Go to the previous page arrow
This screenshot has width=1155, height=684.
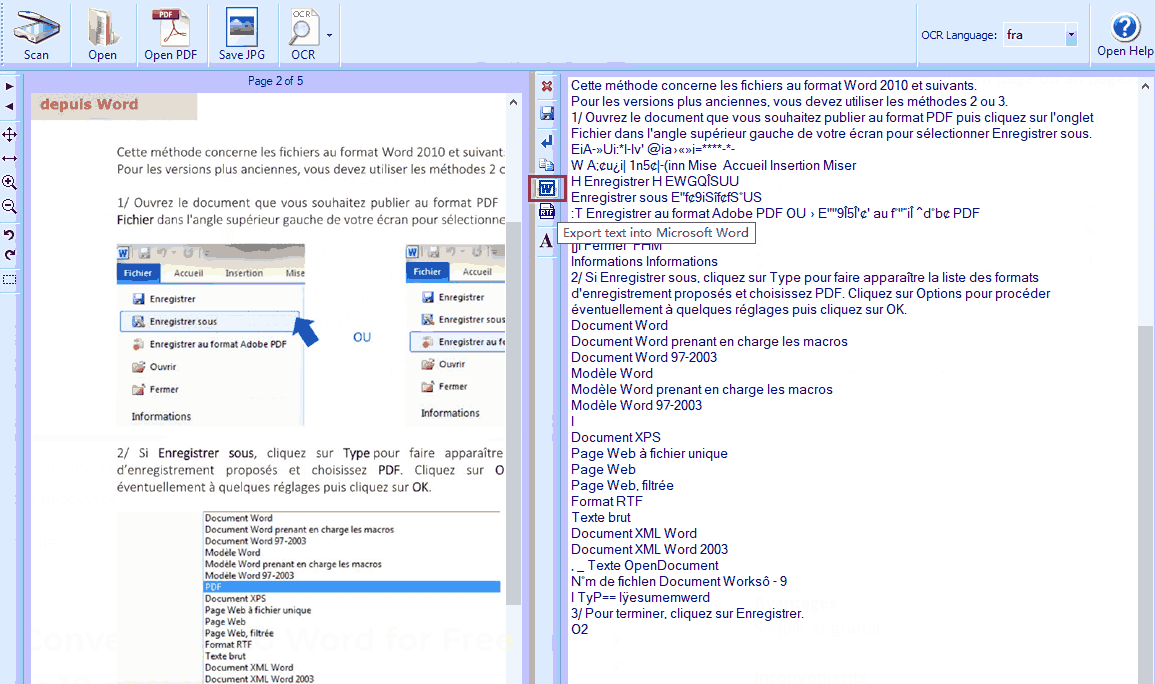point(10,107)
